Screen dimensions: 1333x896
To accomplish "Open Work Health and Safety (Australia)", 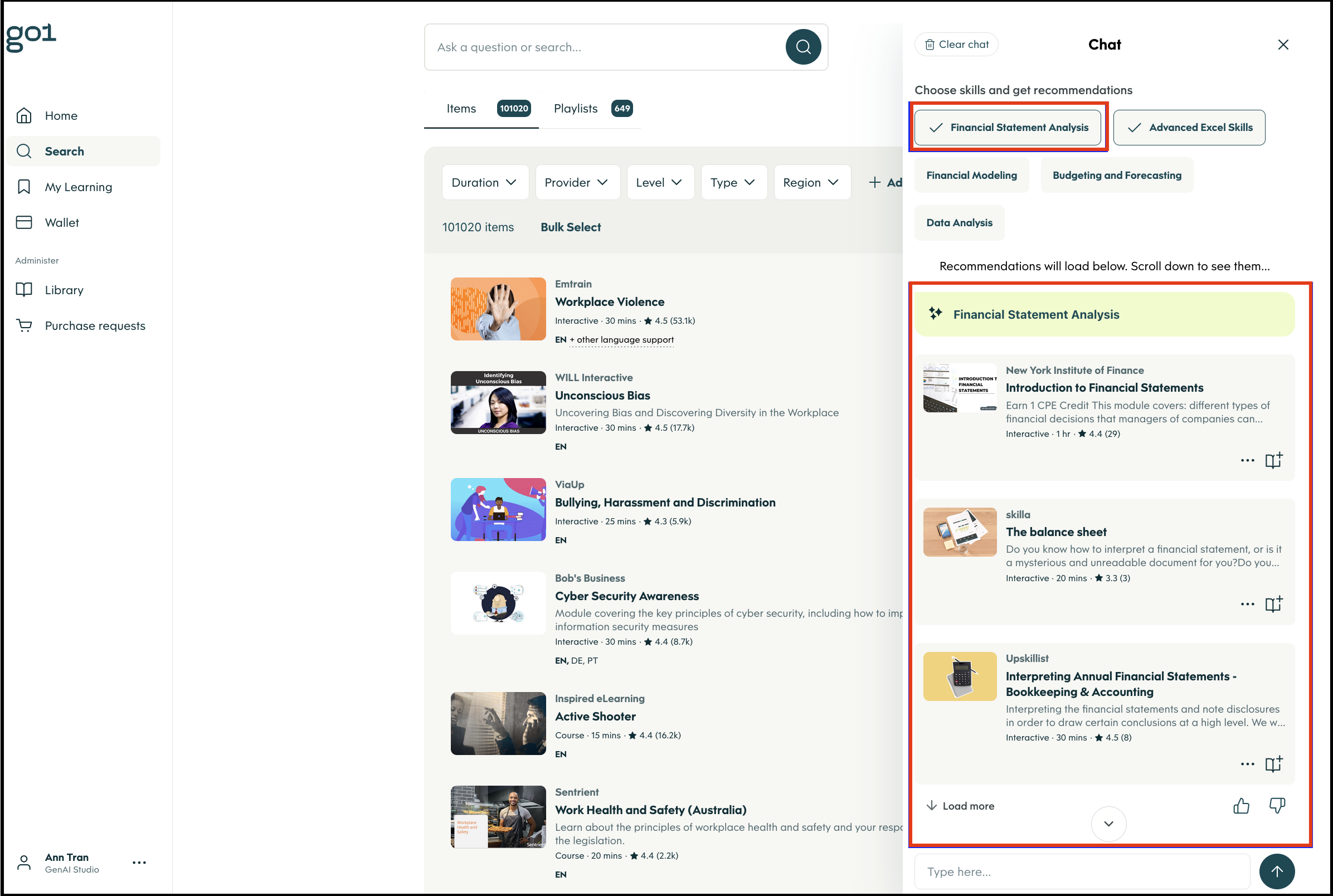I will [x=650, y=810].
